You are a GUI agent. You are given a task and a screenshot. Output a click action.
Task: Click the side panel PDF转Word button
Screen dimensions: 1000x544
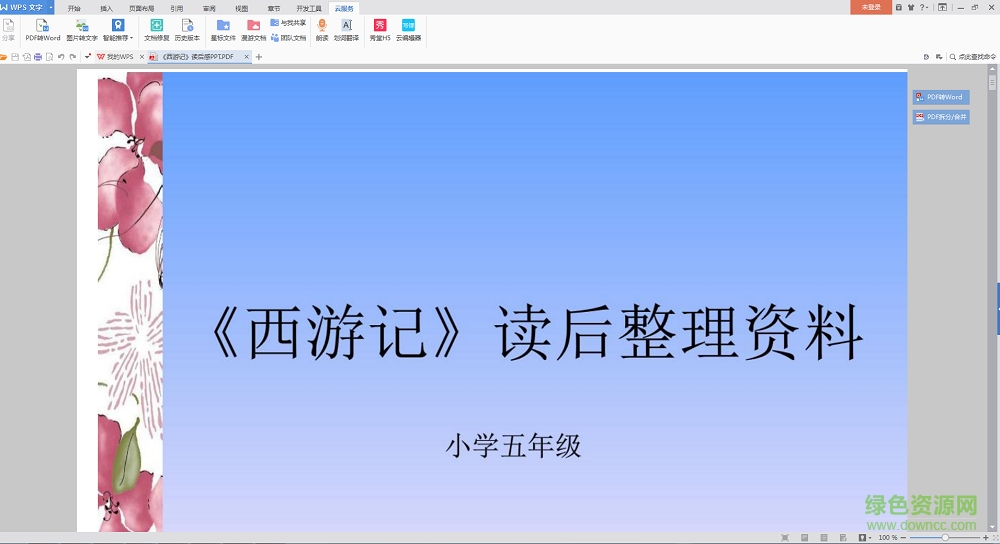click(x=941, y=97)
